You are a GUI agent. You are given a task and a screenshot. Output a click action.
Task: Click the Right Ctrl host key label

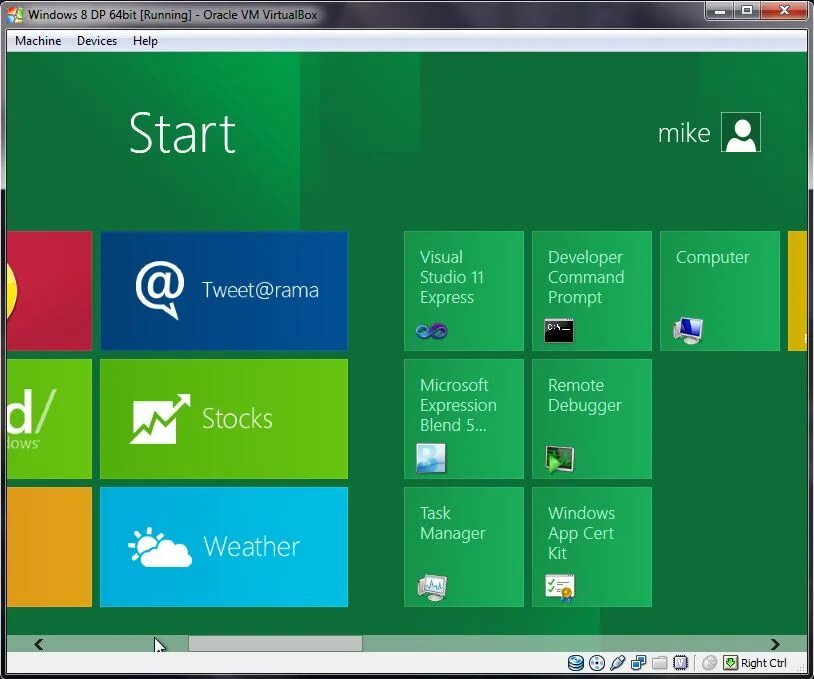point(763,663)
